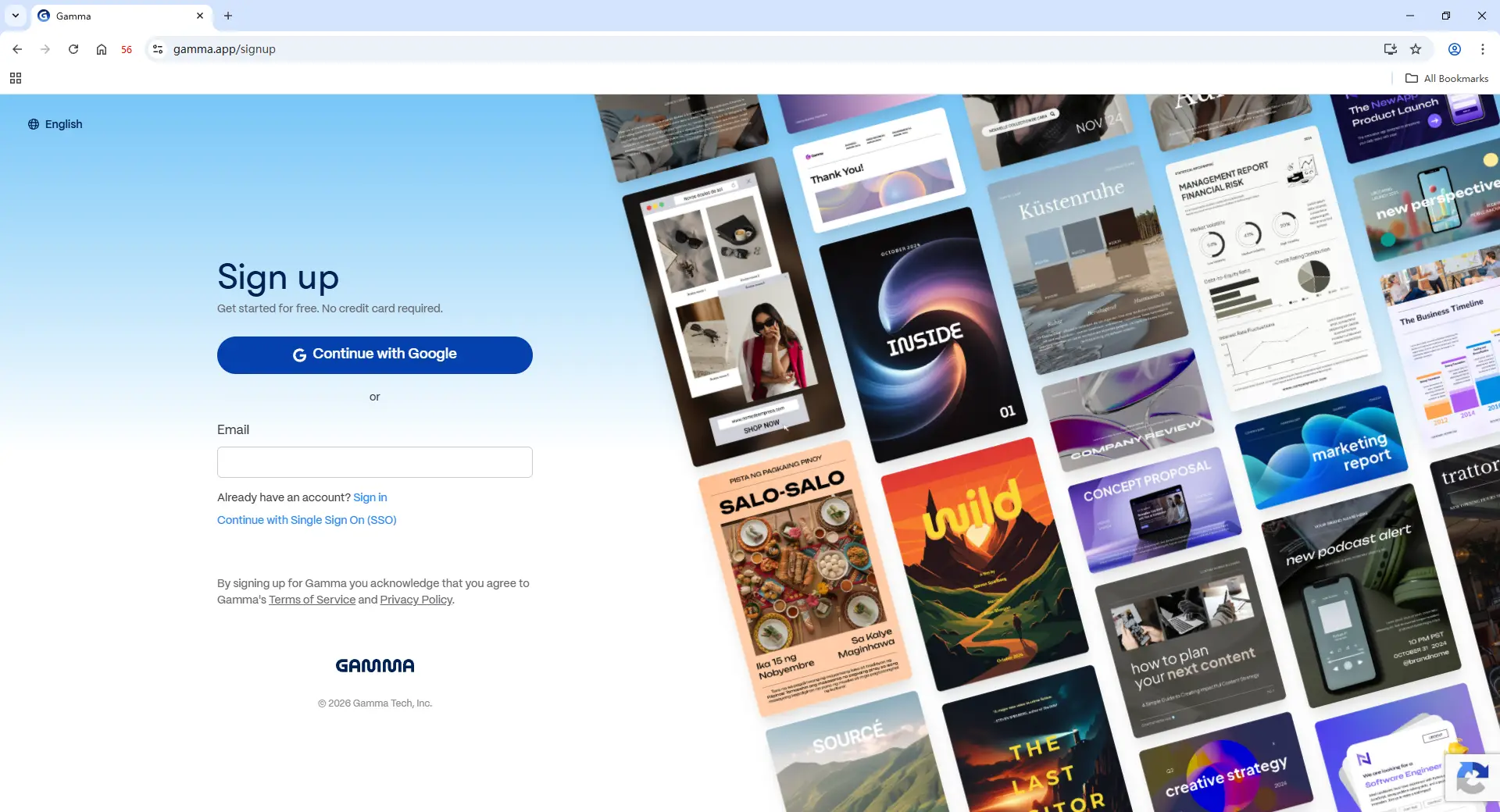Click the Gamma logo below the form
This screenshot has width=1500, height=812.
pos(375,665)
